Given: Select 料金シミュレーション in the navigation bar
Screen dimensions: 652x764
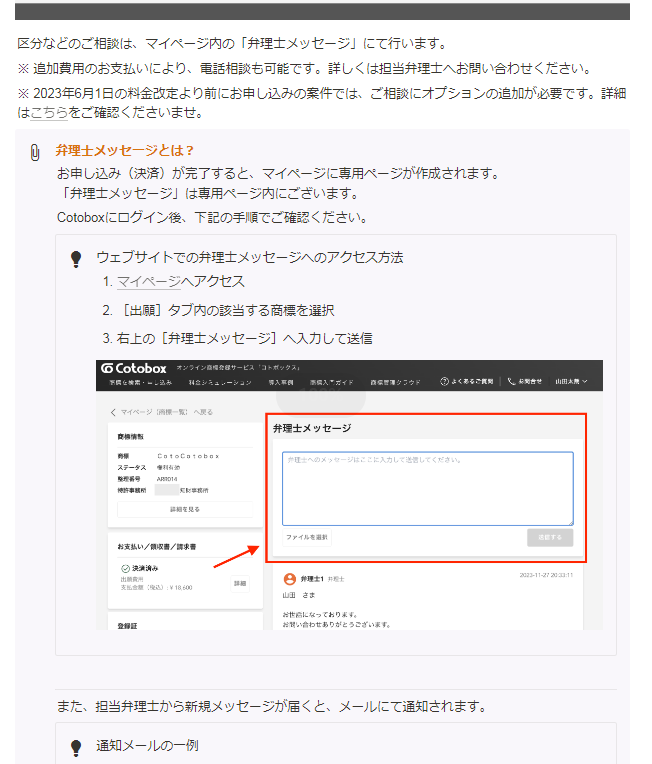Looking at the screenshot, I should tap(214, 382).
